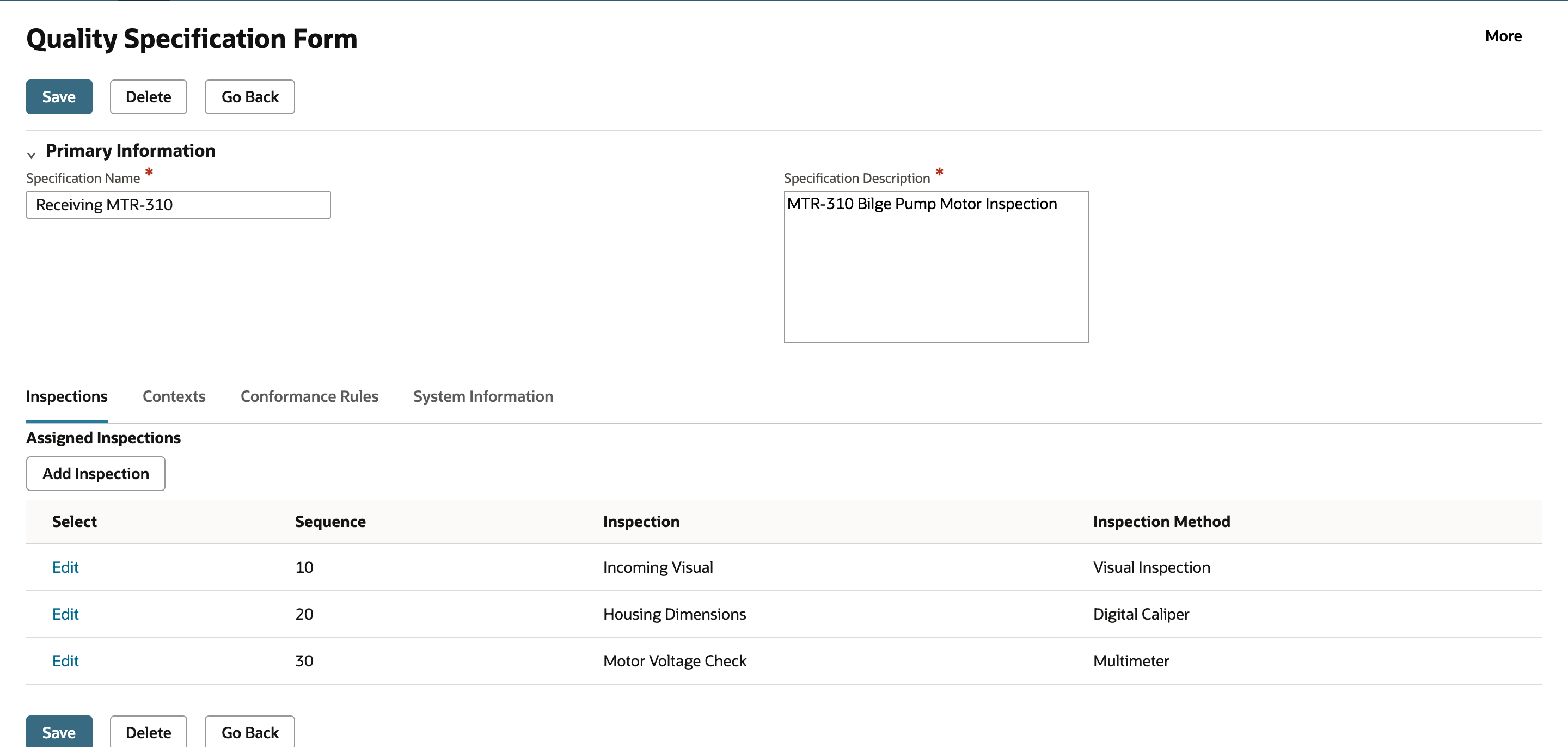Switch to the Contexts tab
The height and width of the screenshot is (747, 1568).
pyautogui.click(x=174, y=396)
